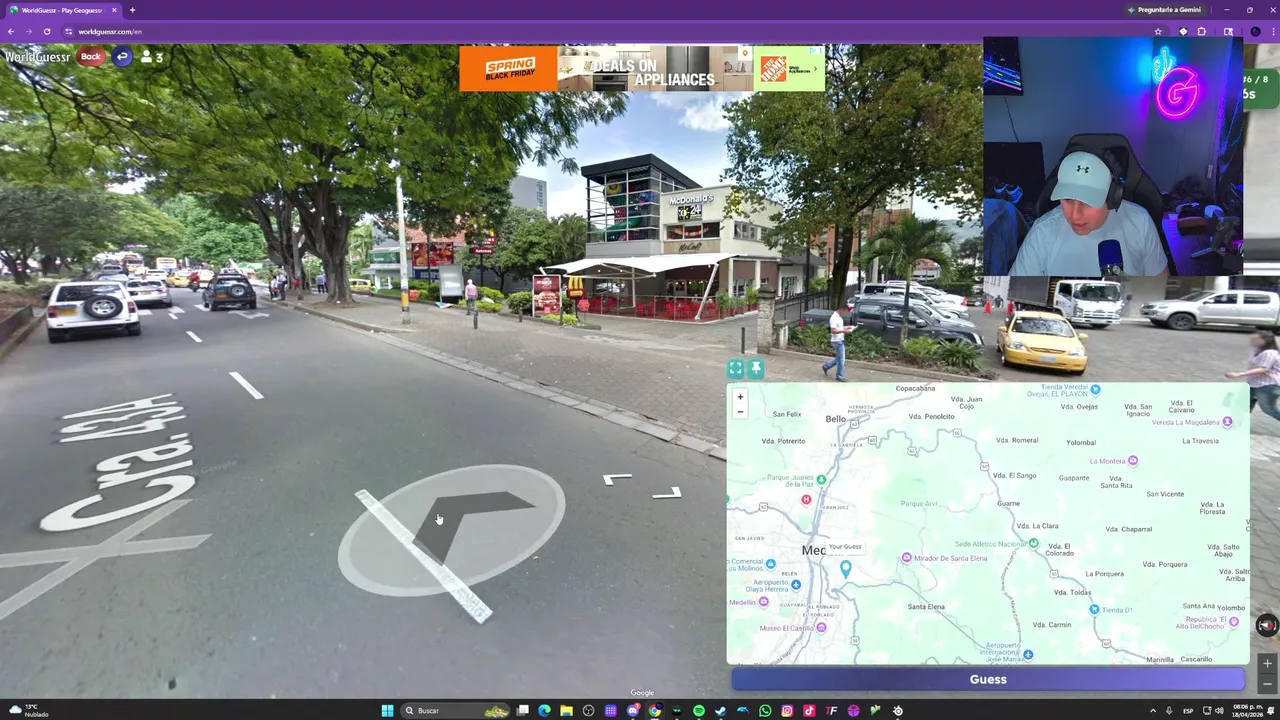
Task: Open Instagram from the taskbar
Action: click(787, 711)
